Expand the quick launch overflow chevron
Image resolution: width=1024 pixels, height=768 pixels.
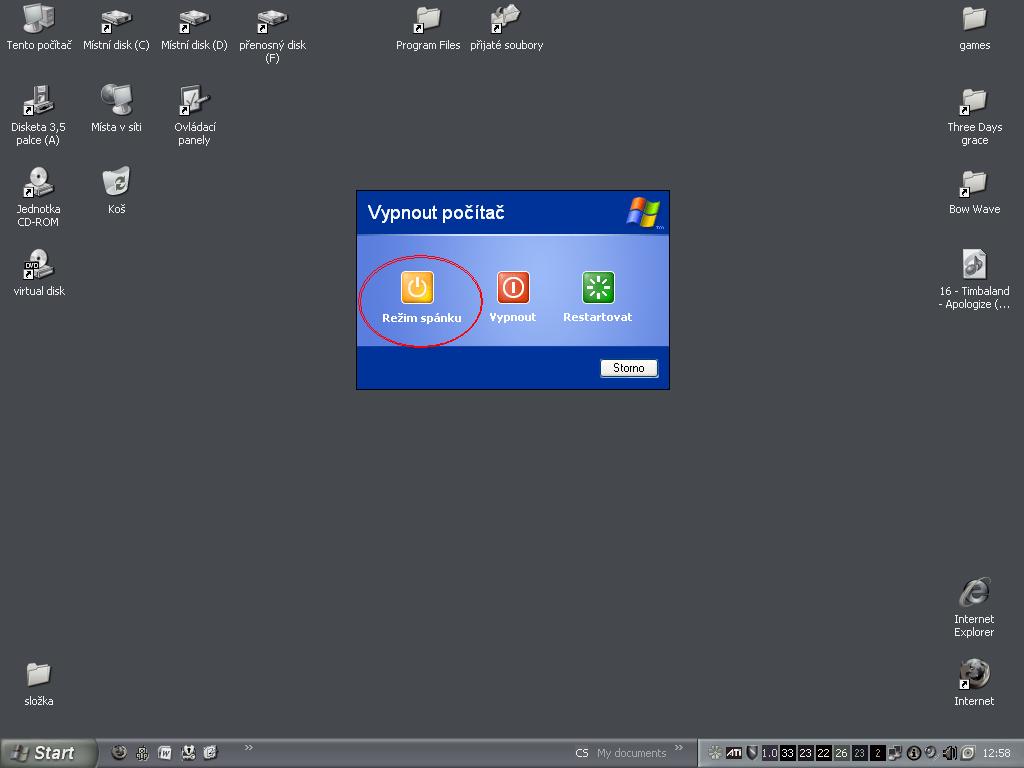248,748
